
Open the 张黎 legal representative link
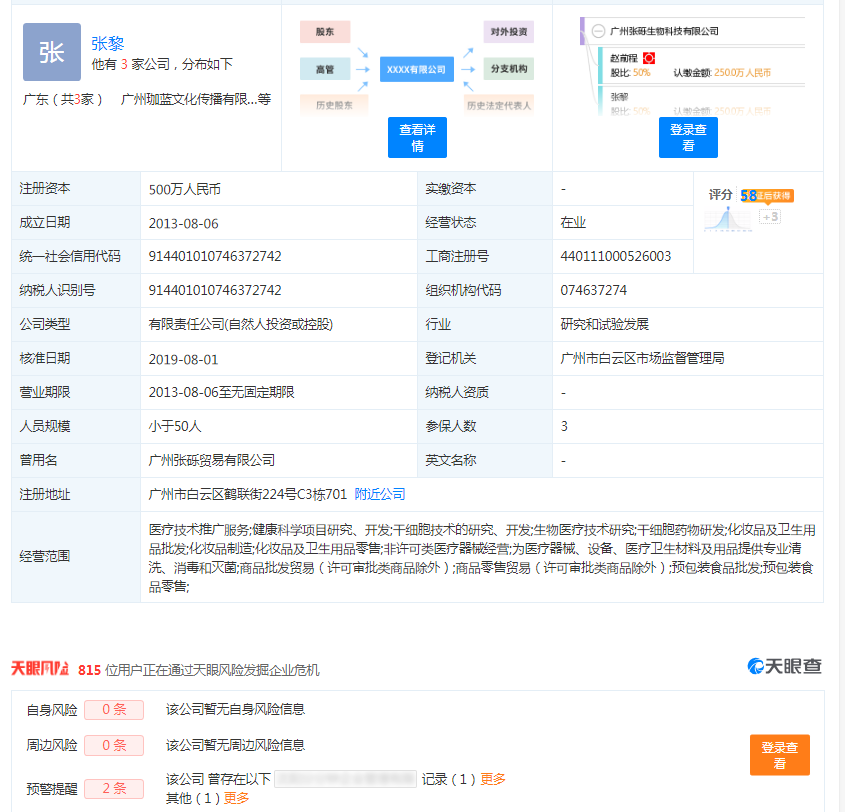pyautogui.click(x=107, y=43)
